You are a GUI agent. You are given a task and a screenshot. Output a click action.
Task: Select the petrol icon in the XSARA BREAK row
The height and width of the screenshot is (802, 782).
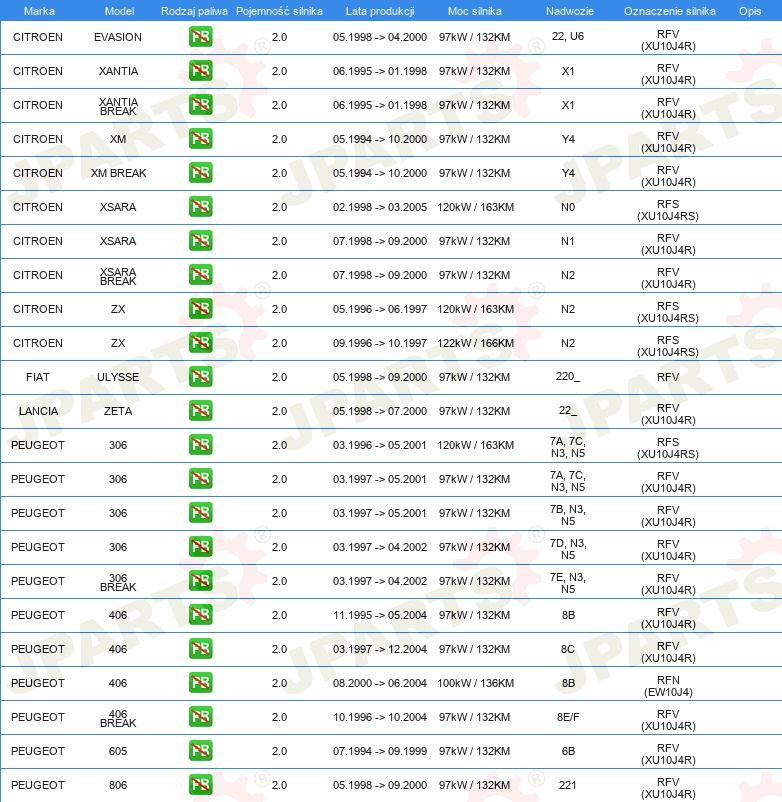200,275
